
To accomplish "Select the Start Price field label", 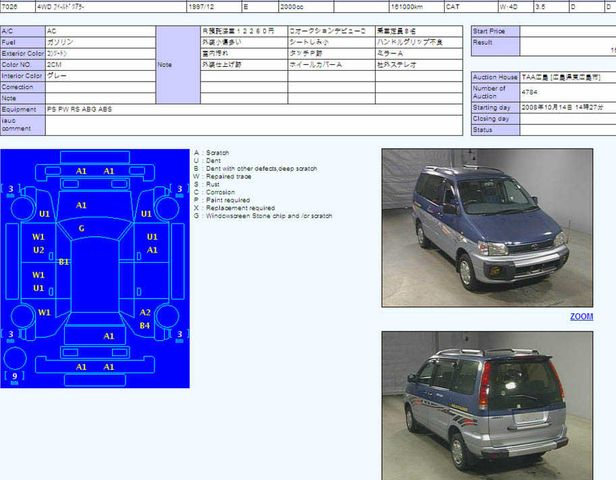I will pos(489,32).
